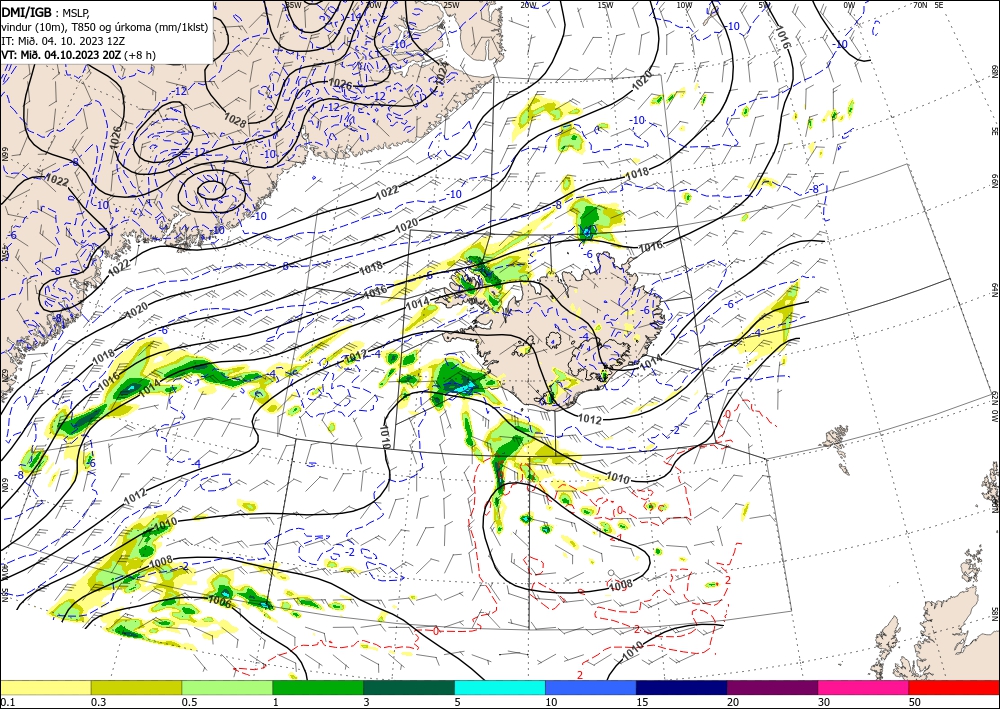This screenshot has width=1000, height=709.
Task: Click the '70N 5E' corner label
Action: click(x=929, y=4)
